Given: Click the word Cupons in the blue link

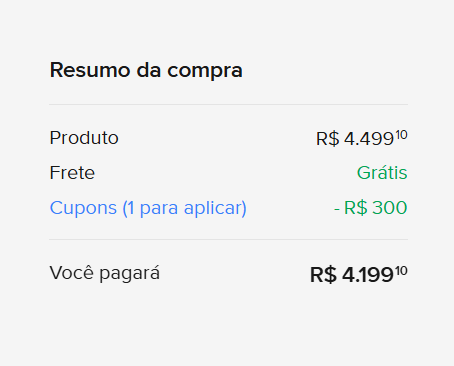Looking at the screenshot, I should (83, 208).
